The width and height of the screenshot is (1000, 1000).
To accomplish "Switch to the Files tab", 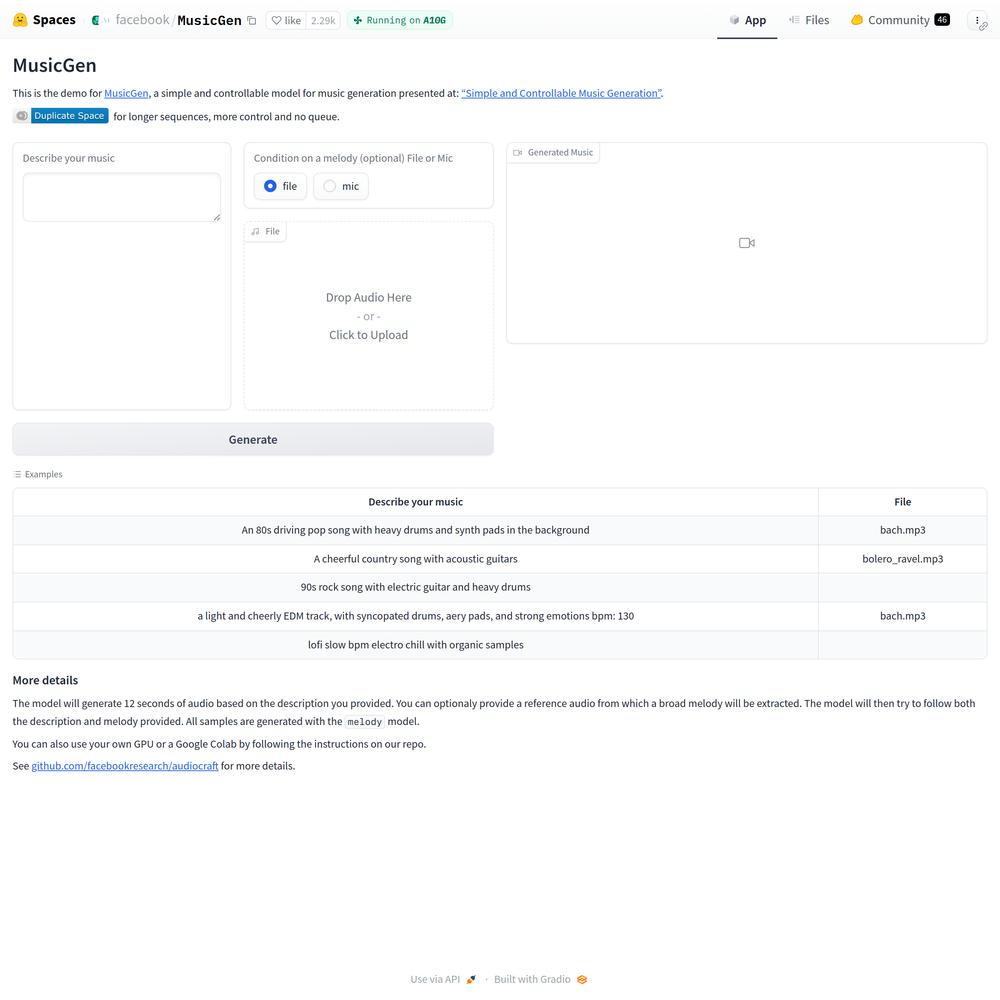I will [809, 20].
